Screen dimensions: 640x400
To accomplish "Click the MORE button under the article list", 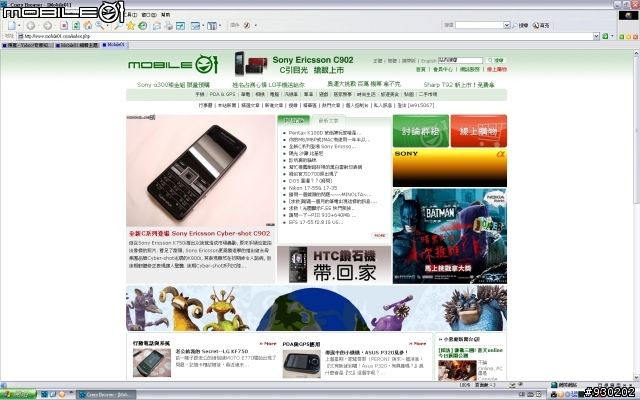I will click(x=380, y=236).
